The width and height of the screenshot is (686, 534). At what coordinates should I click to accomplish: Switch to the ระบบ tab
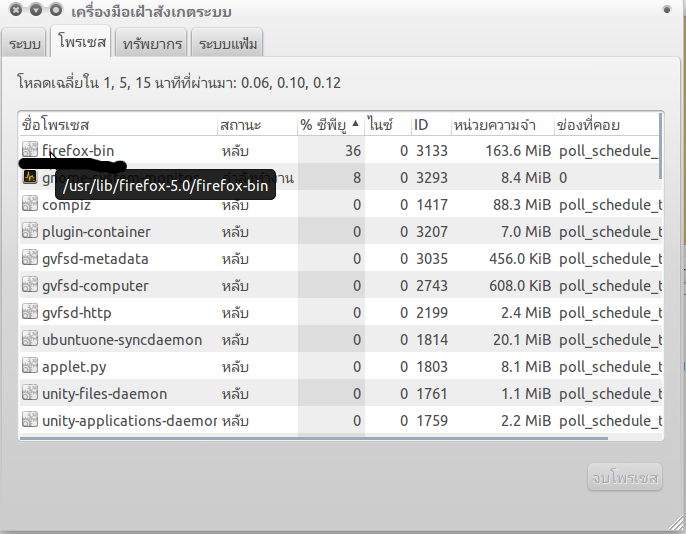[24, 43]
